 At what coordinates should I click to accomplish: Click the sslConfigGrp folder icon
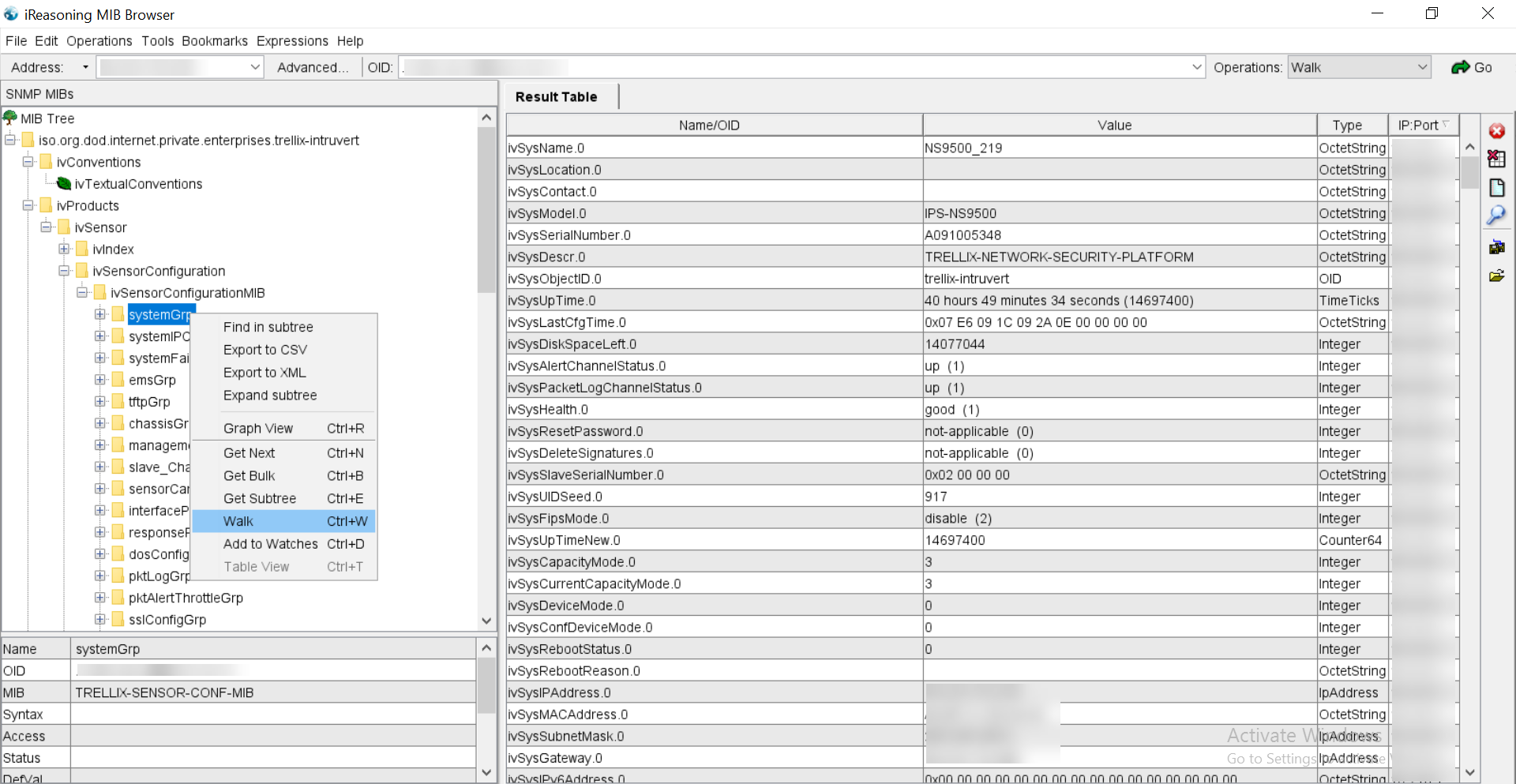118,620
